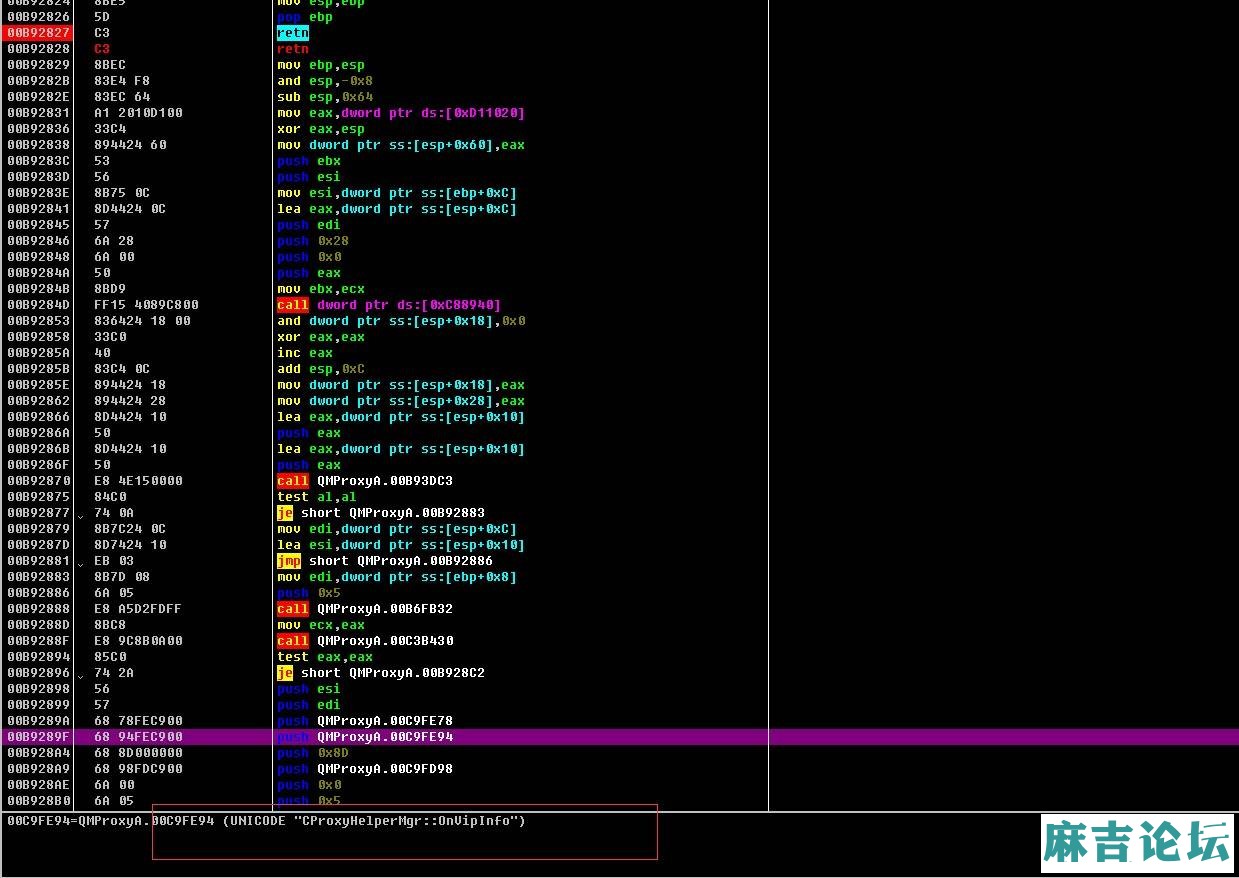Click the 'mov ecx,eax' instruction

(x=321, y=625)
